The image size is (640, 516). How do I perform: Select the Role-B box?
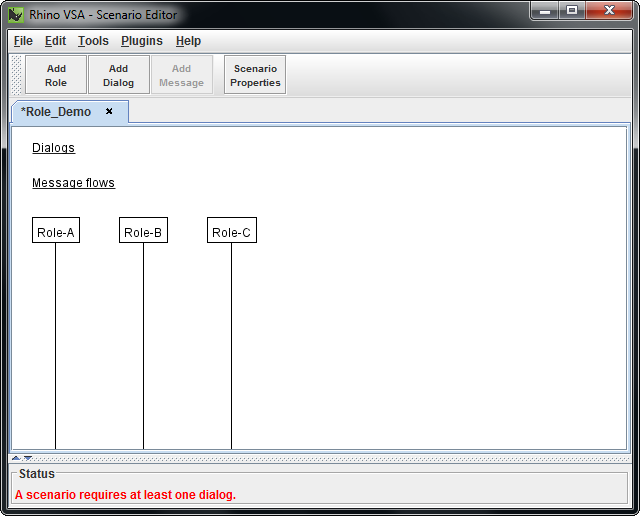point(143,230)
